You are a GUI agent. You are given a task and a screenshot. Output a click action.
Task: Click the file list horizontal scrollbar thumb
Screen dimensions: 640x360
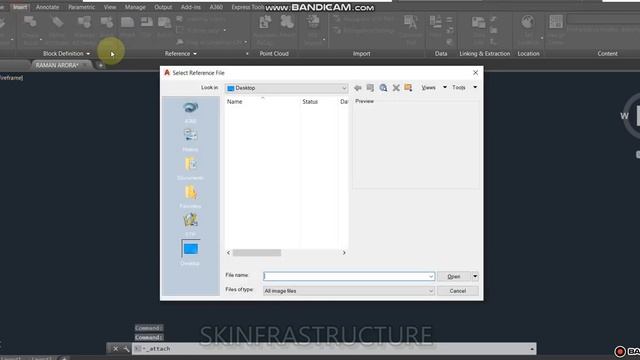(x=257, y=253)
